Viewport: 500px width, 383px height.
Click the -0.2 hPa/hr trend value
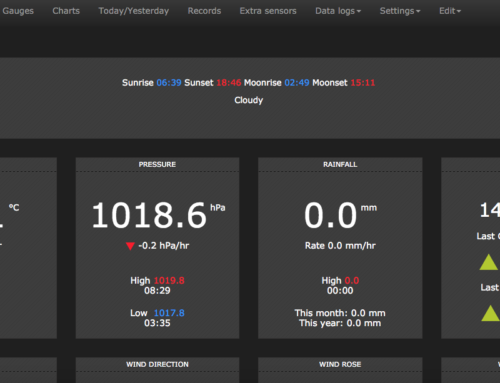(x=164, y=246)
